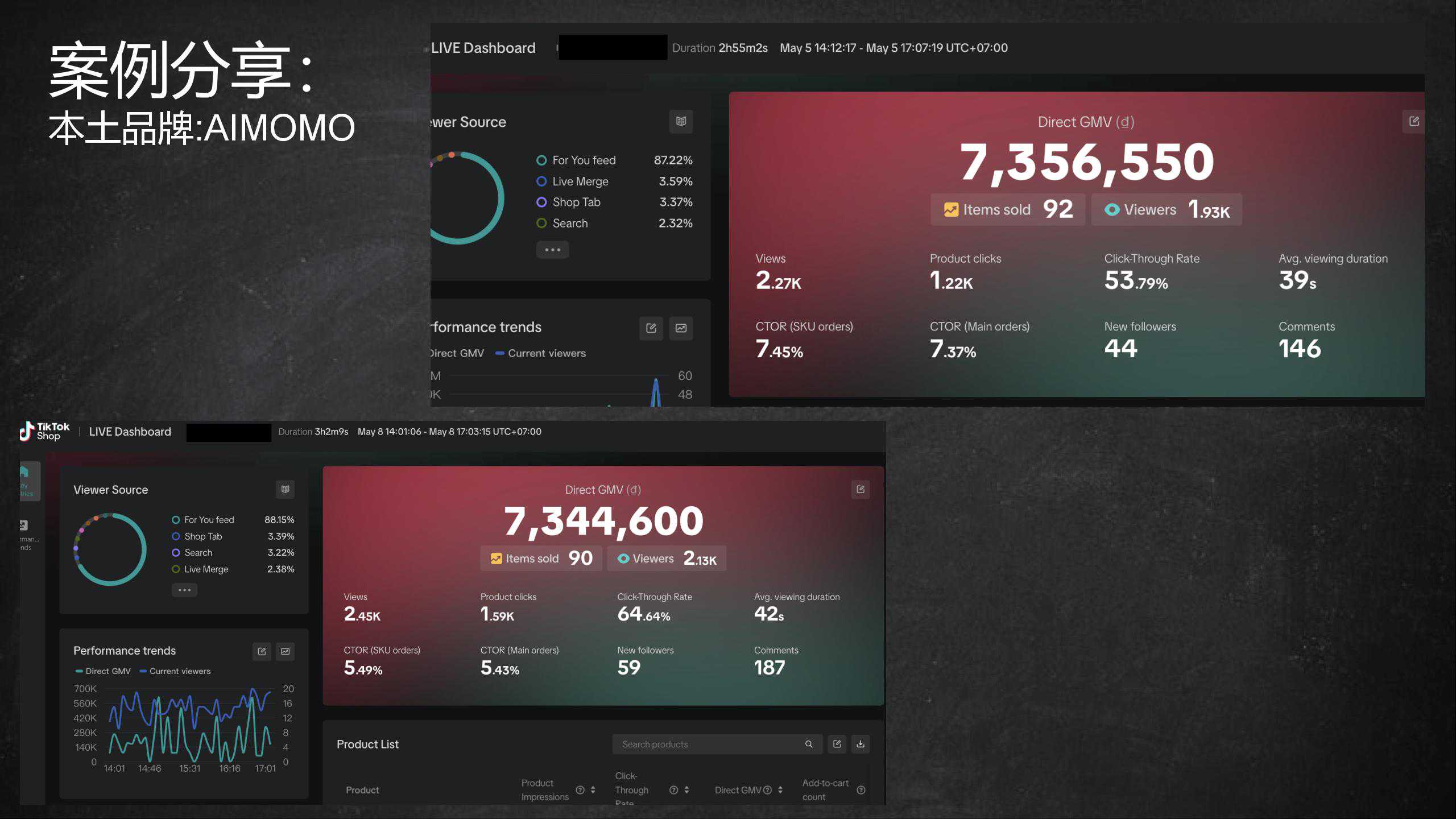Click performance trends chart-image icon in May 5 dashboard

681,328
